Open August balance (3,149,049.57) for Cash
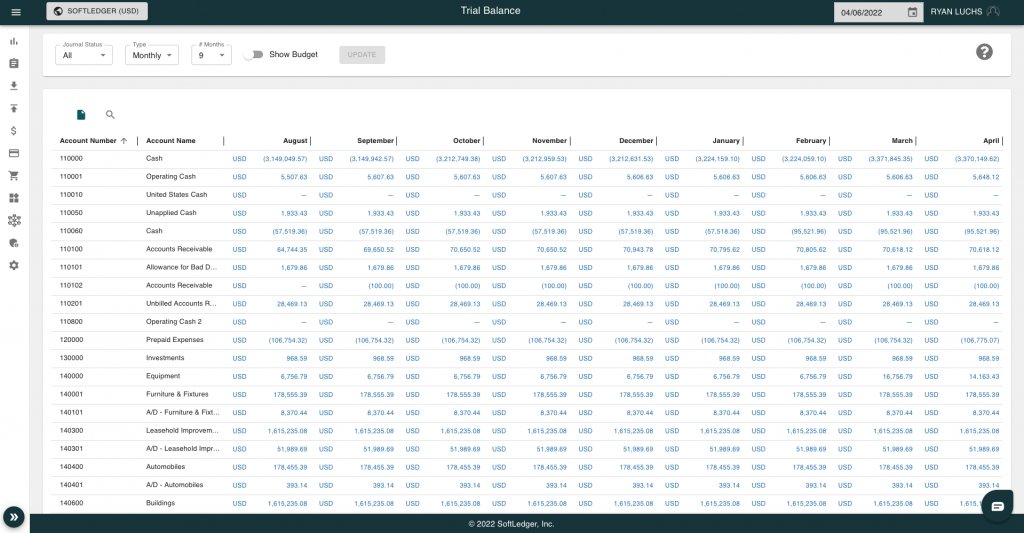 coord(285,159)
